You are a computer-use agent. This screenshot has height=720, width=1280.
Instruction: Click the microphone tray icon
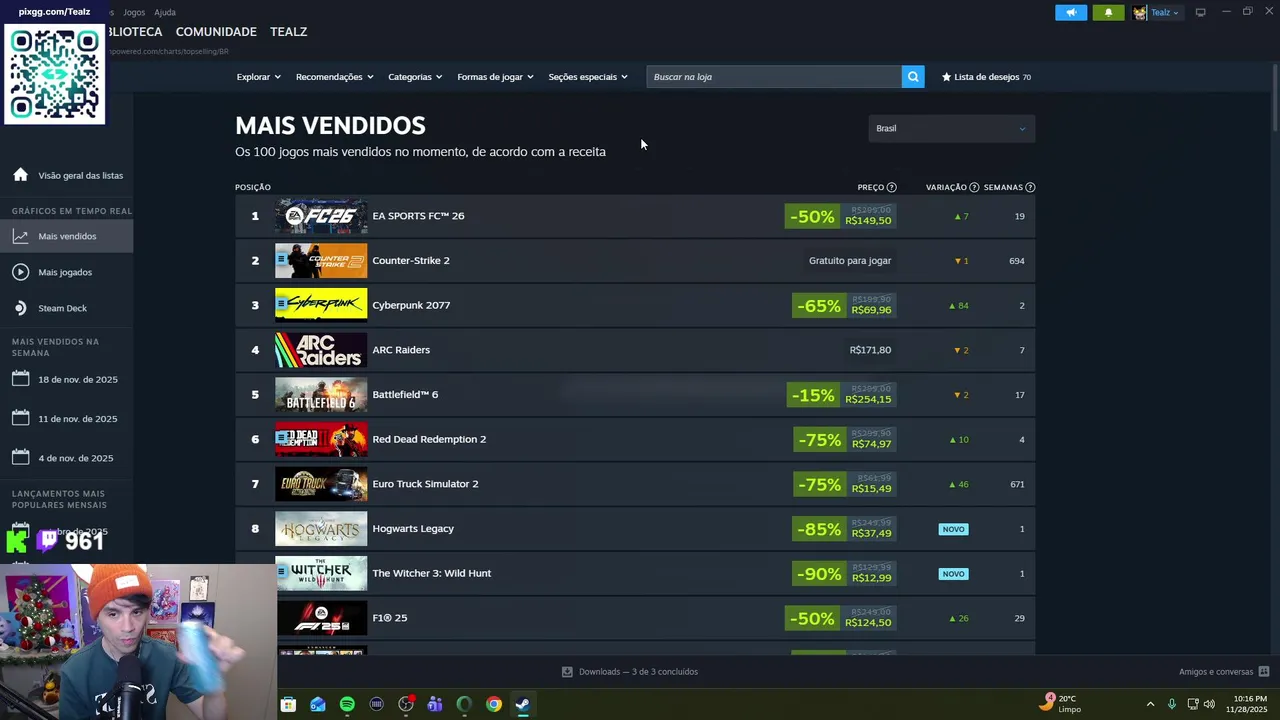click(x=1172, y=704)
